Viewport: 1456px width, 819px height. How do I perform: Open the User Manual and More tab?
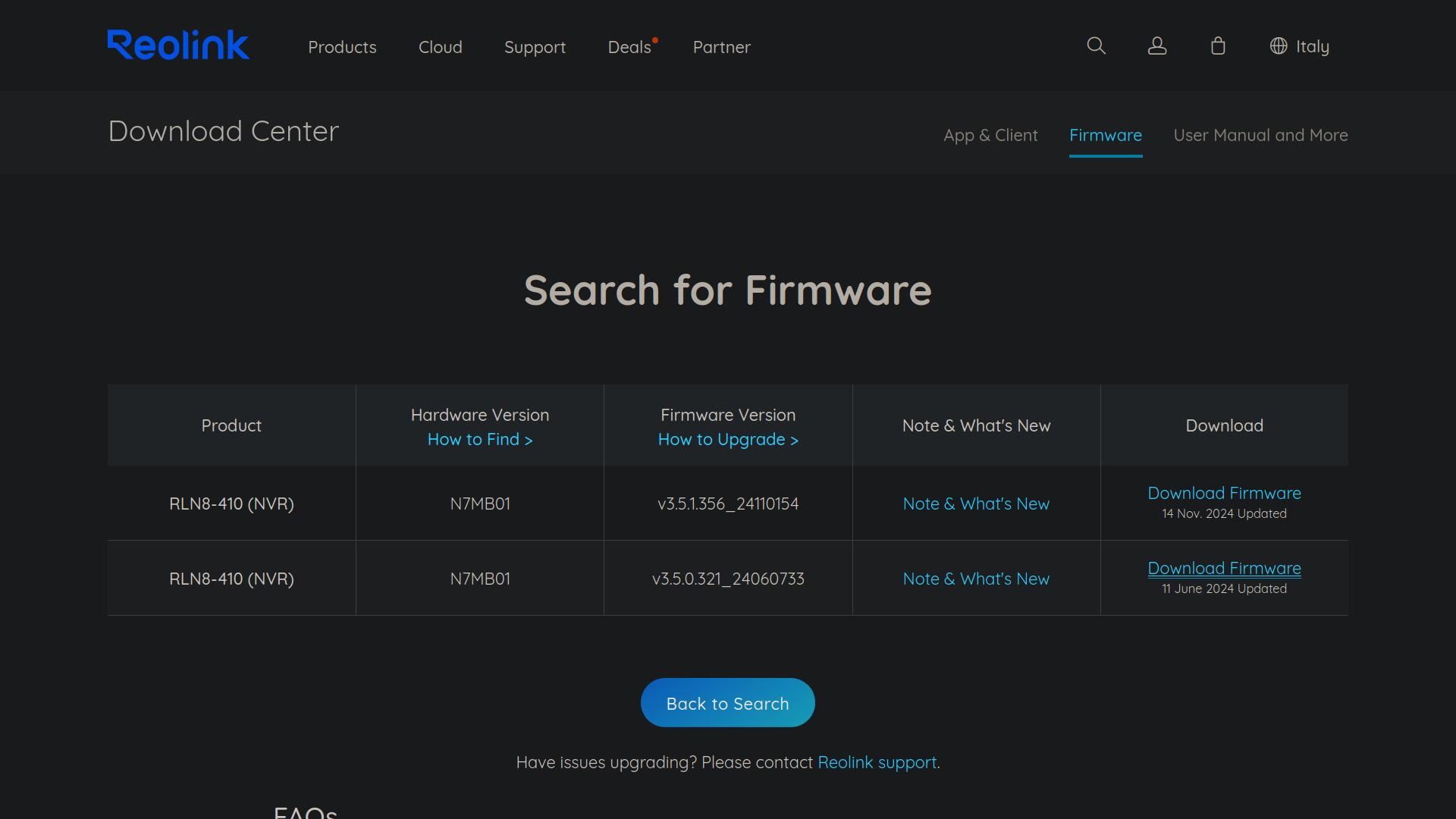[1260, 135]
